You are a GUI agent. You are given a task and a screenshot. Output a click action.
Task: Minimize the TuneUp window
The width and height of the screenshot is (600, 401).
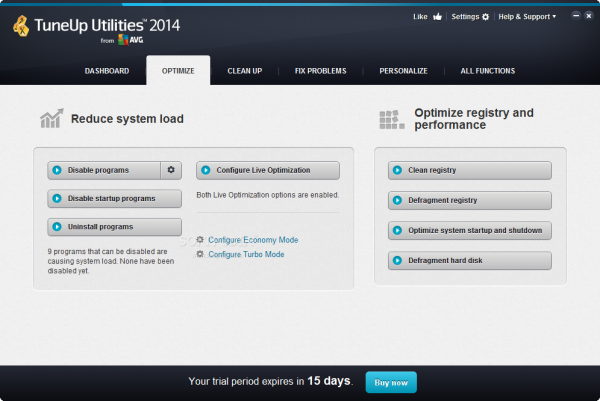click(x=576, y=15)
